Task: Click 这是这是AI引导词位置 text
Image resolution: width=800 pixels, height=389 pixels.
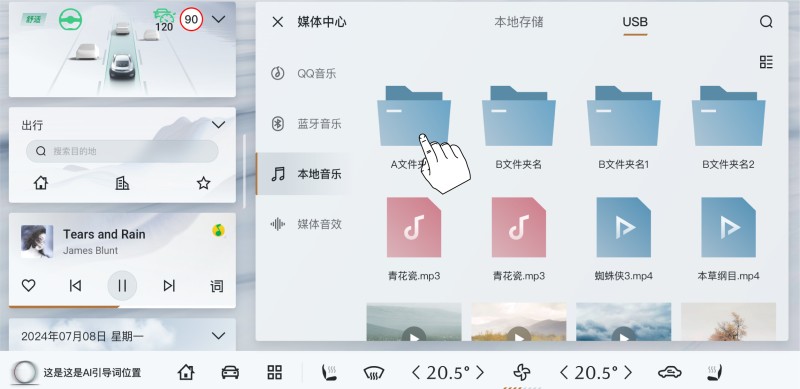Action: [x=92, y=373]
